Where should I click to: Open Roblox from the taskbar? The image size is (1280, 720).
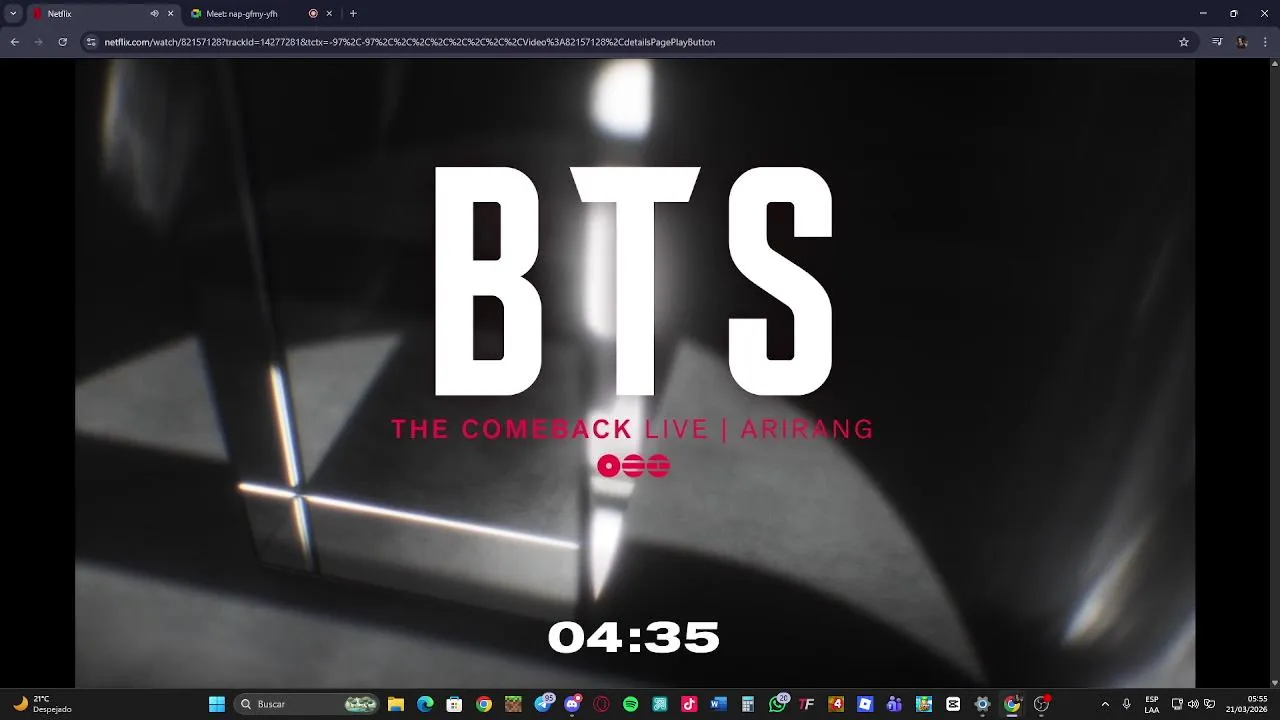[865, 704]
